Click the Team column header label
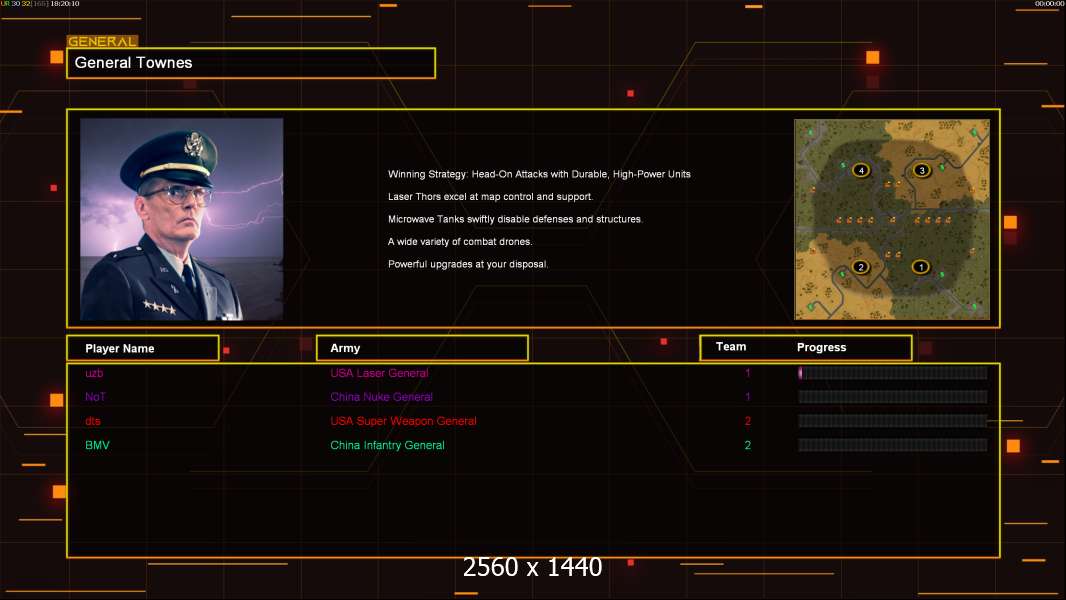 click(x=731, y=347)
